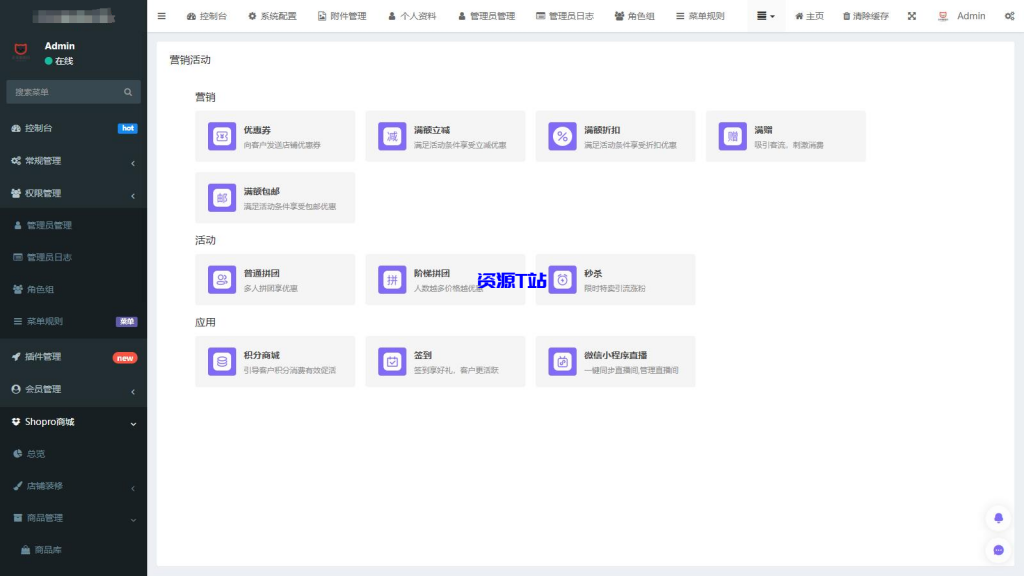Viewport: 1024px width, 576px height.
Task: Go to 主页 via the link
Action: pos(810,16)
